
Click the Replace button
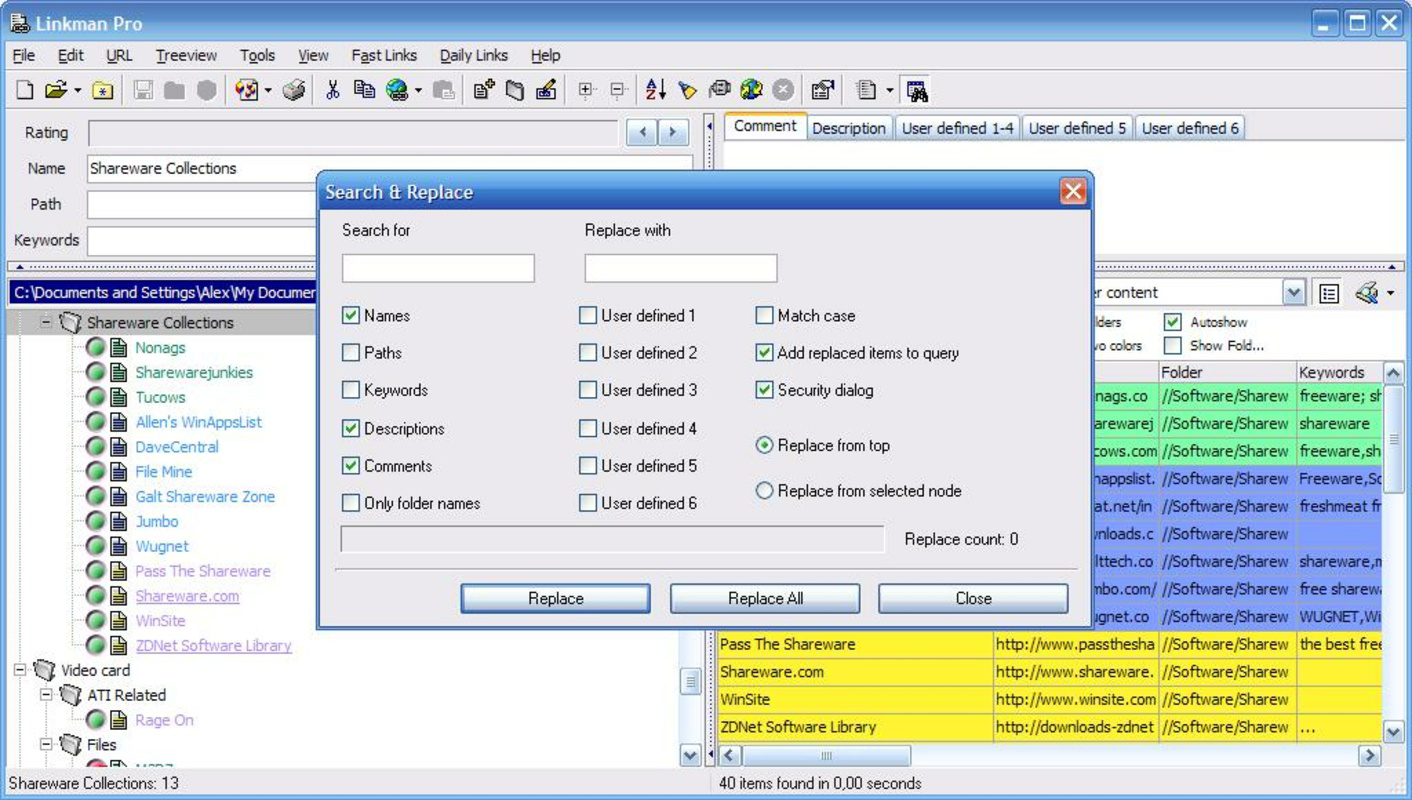pos(555,598)
